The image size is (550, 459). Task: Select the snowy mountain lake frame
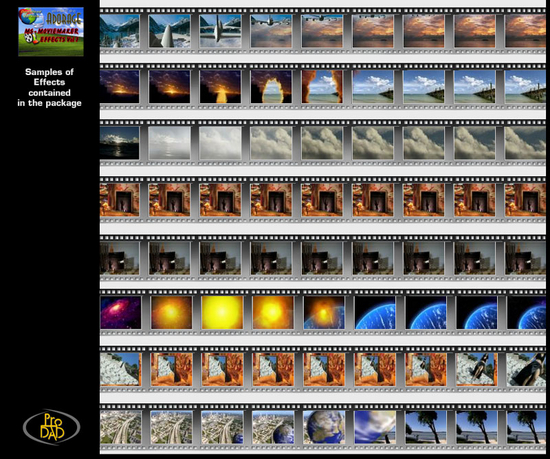click(x=119, y=31)
